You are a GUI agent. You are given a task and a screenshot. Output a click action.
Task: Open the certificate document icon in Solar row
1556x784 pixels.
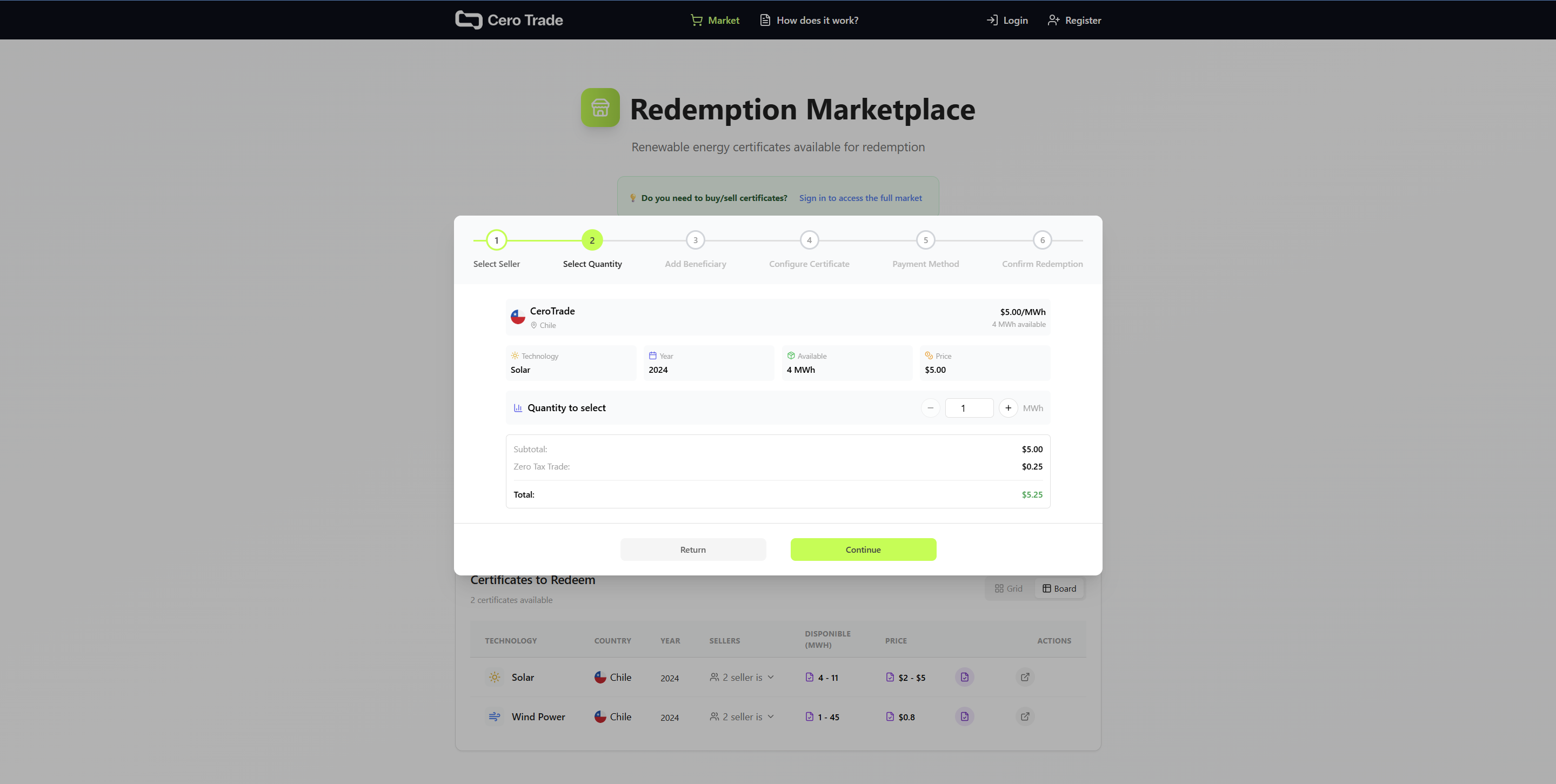tap(964, 677)
